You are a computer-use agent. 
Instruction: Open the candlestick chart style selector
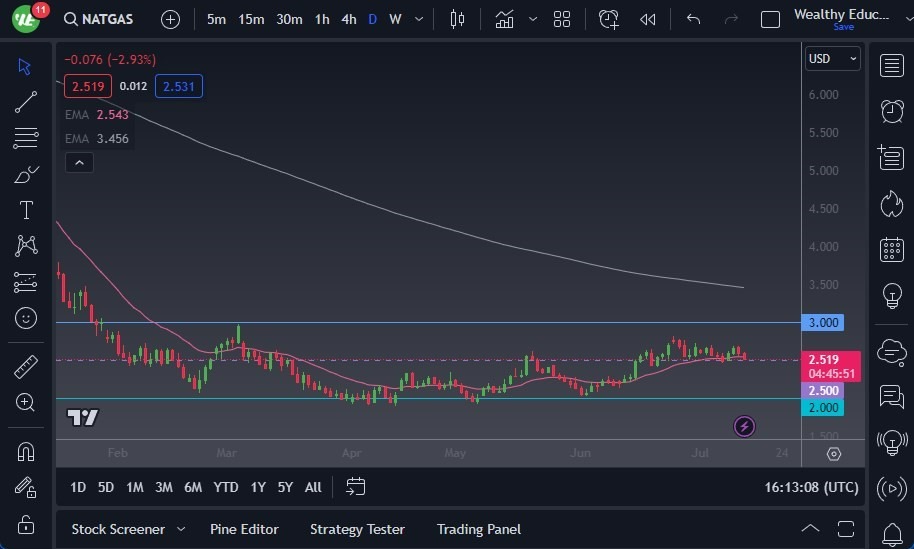click(458, 19)
